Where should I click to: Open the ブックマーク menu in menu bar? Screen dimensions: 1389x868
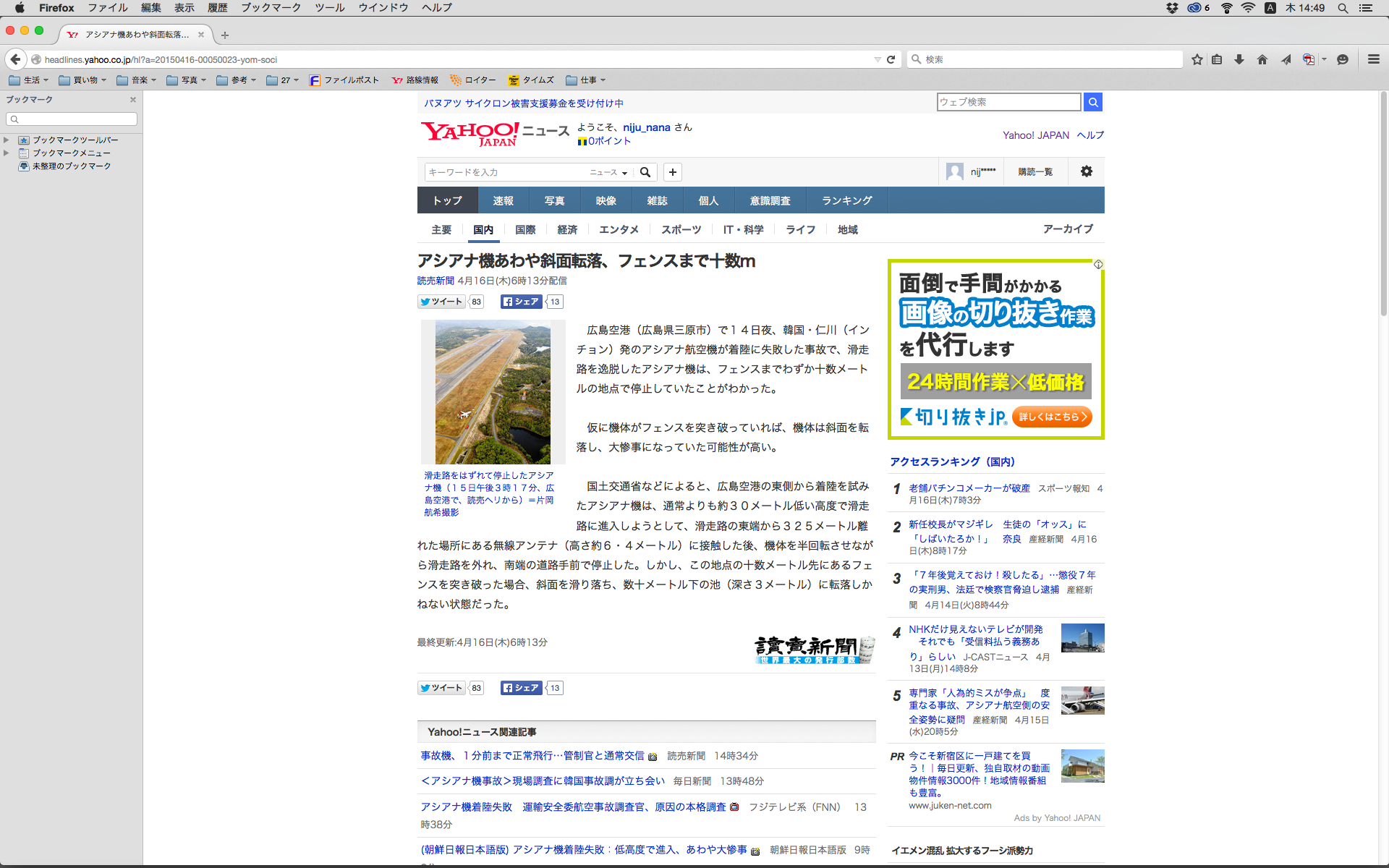click(x=271, y=7)
